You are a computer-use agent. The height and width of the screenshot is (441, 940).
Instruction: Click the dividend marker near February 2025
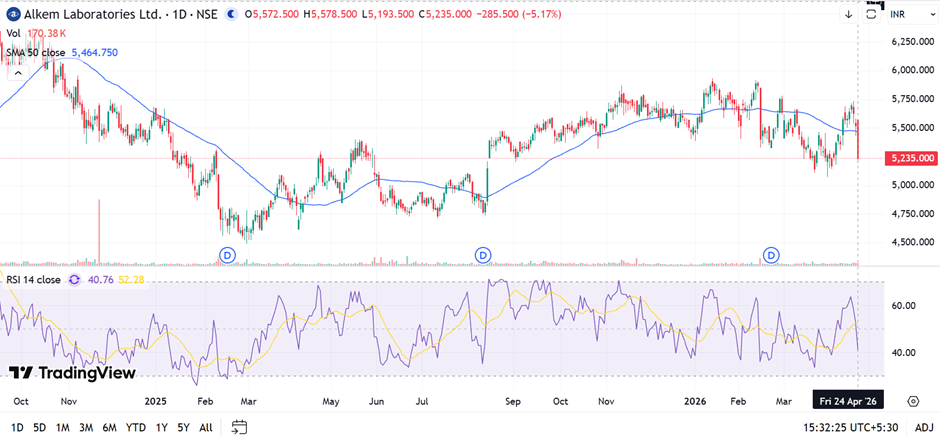(x=227, y=255)
